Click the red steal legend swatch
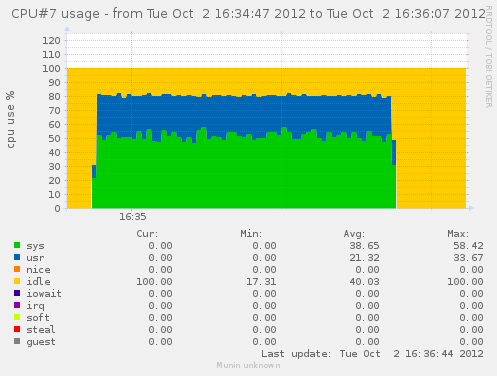 pos(17,329)
